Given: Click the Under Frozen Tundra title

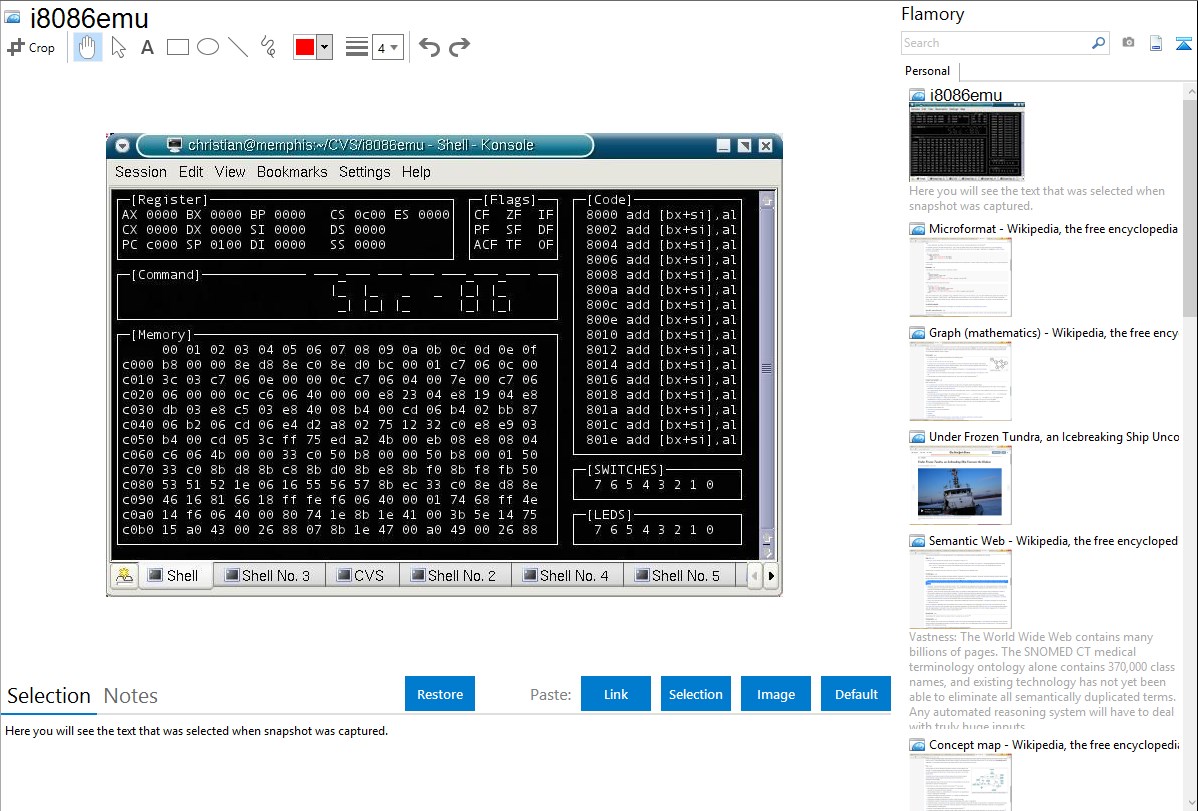Looking at the screenshot, I should click(x=1054, y=436).
